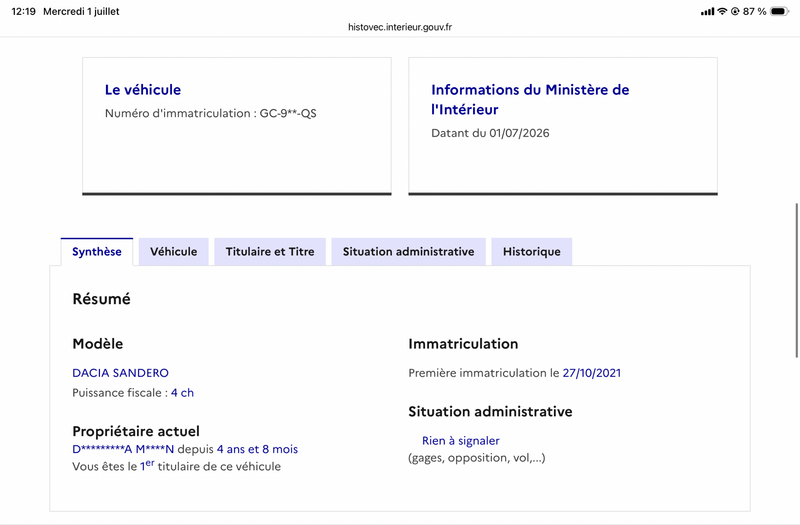Screen dimensions: 800x525
Task: Tap the histovec.interieur.gouv.fr address bar
Action: pyautogui.click(x=400, y=27)
